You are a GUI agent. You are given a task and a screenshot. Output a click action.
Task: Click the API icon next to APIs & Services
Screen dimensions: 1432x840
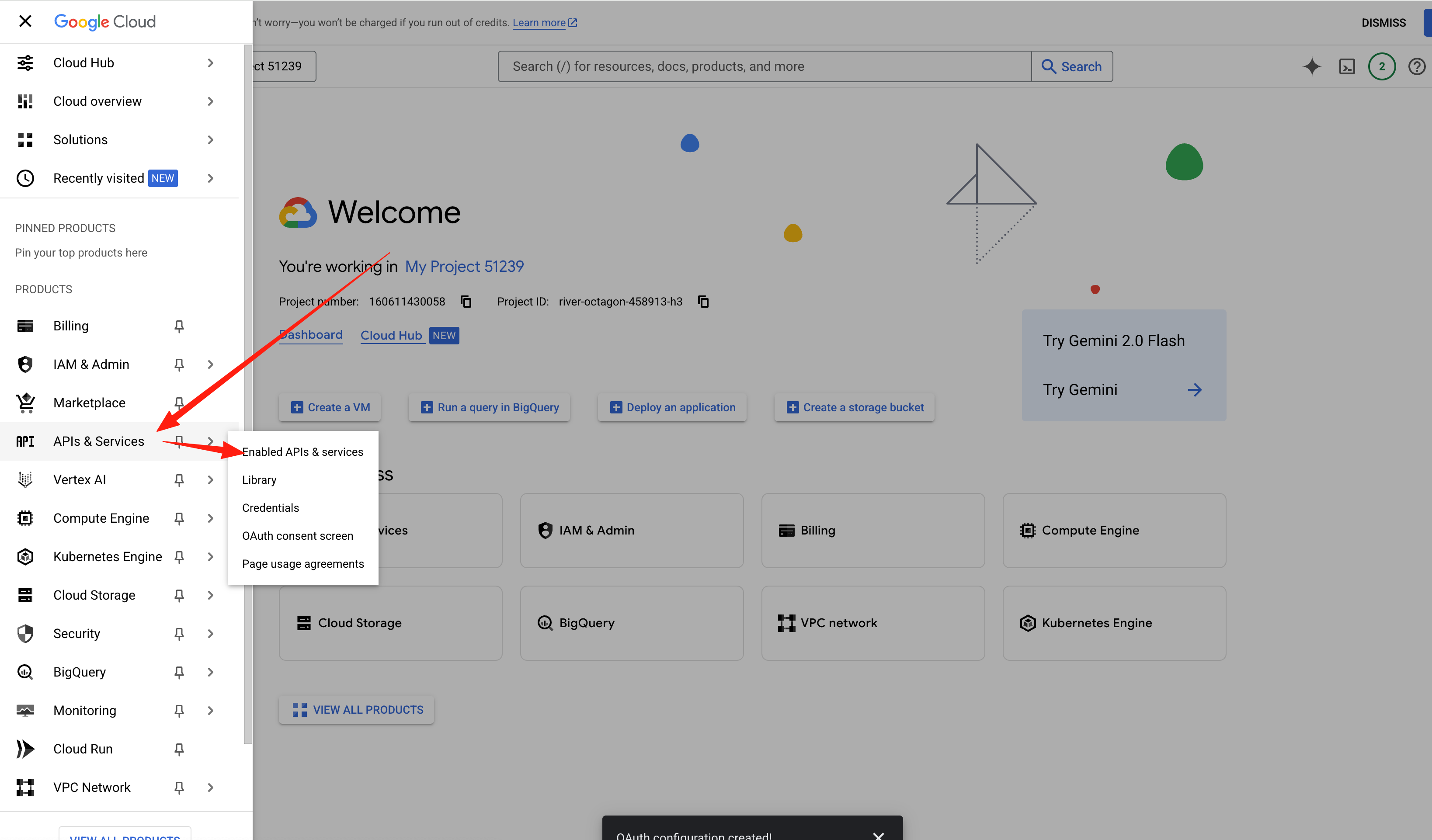click(25, 441)
